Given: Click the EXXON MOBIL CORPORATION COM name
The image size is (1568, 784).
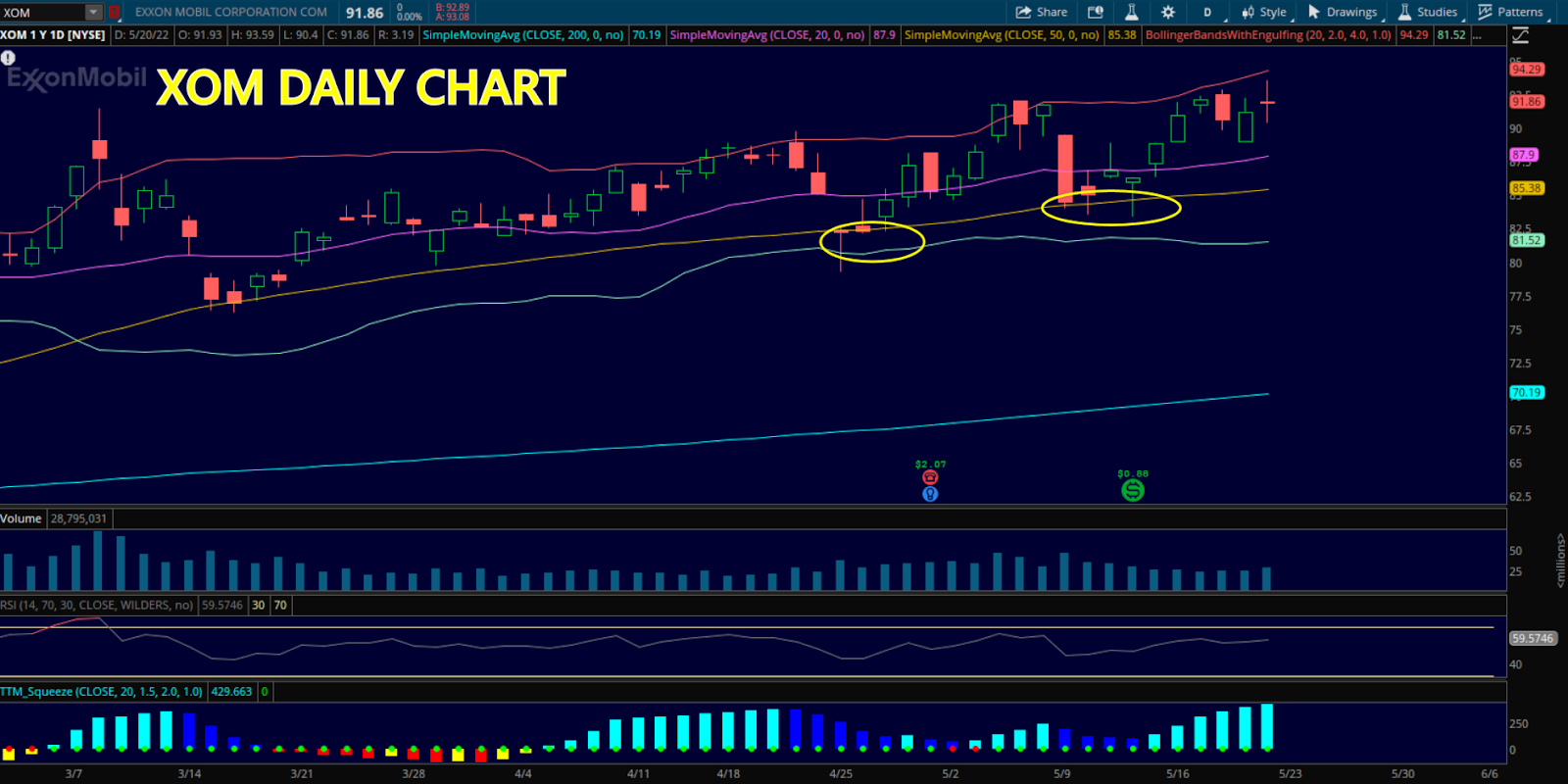Looking at the screenshot, I should coord(231,13).
